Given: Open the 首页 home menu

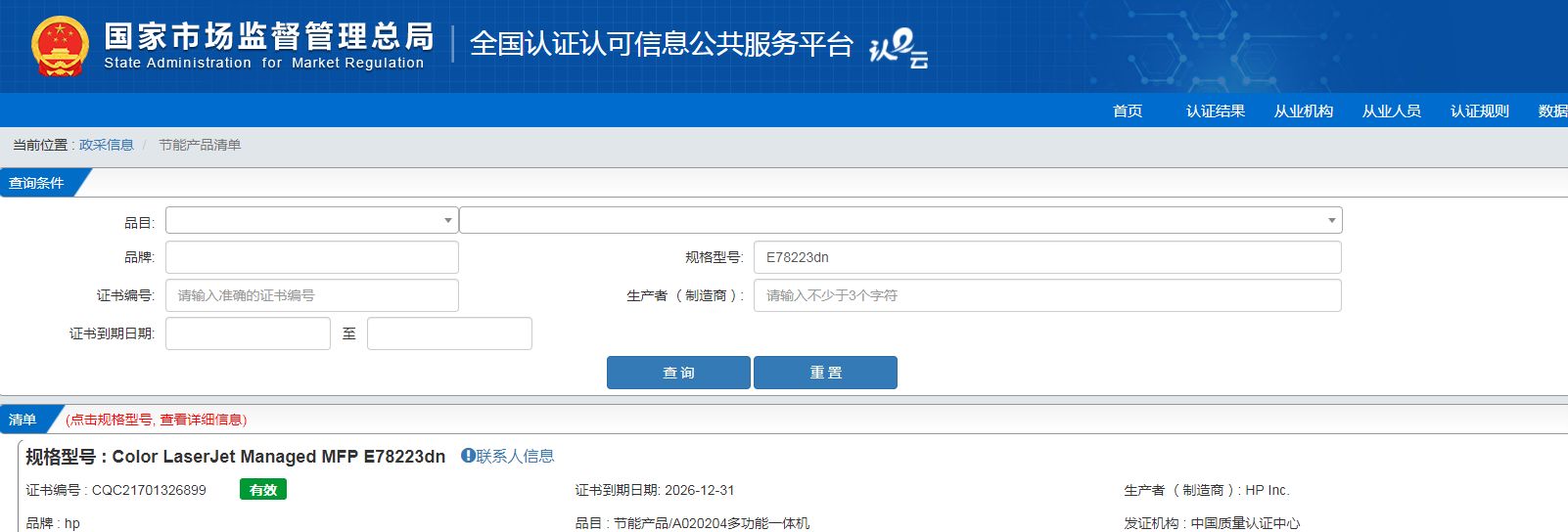Looking at the screenshot, I should coord(1128,111).
